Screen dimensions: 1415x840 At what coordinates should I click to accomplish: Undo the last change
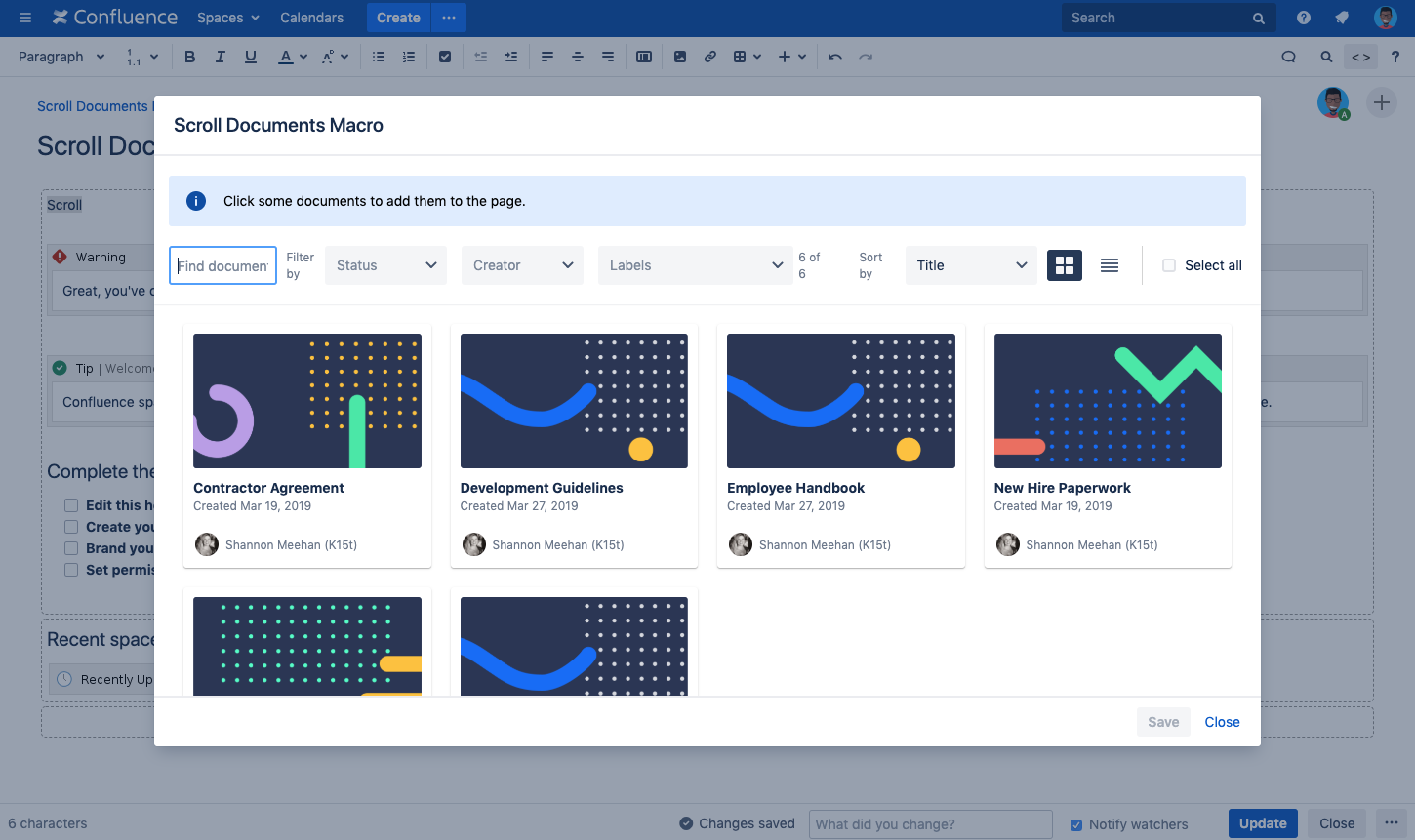click(x=834, y=56)
